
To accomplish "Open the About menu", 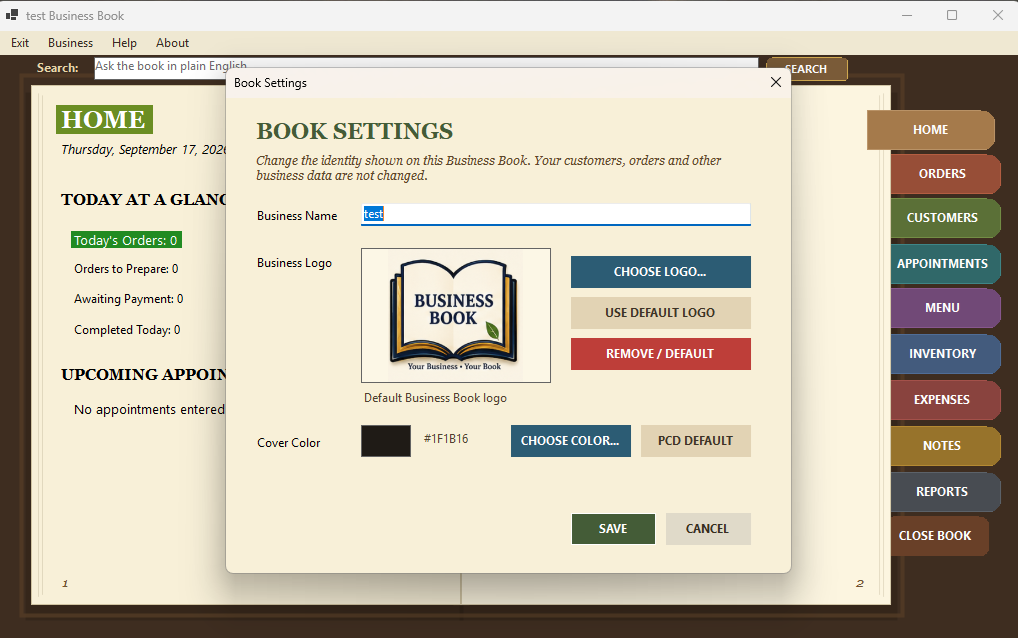I will point(172,43).
